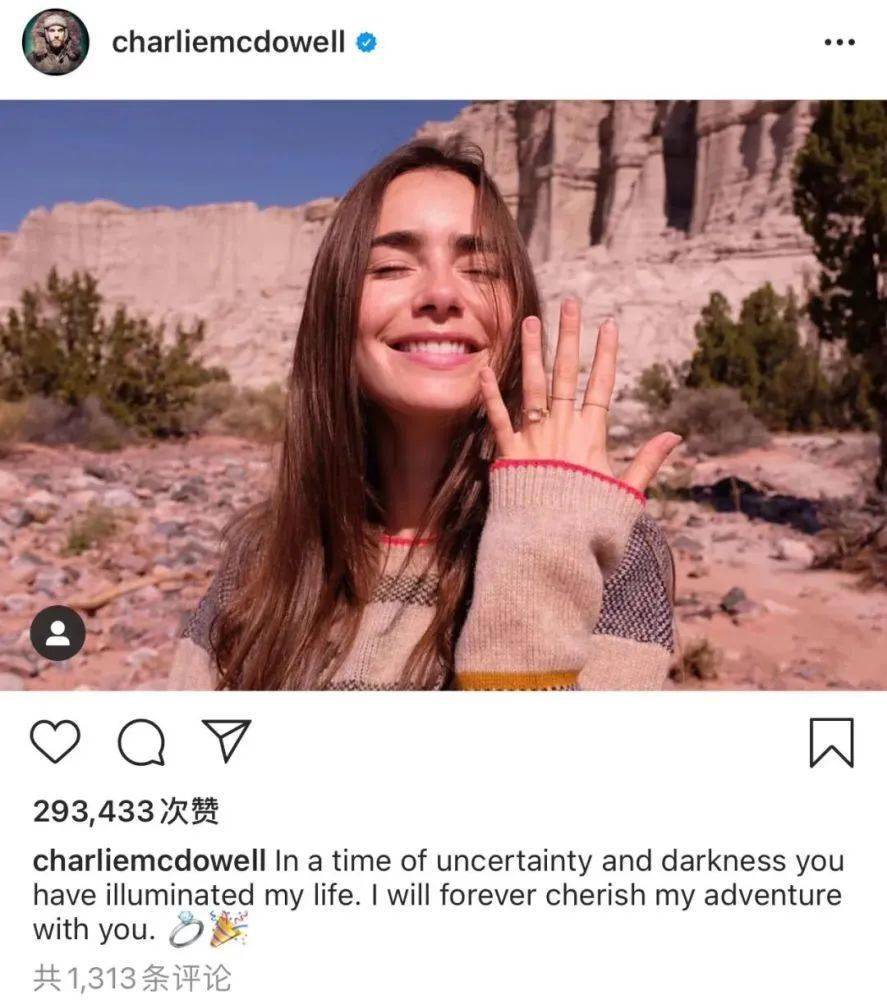887x1000 pixels.
Task: Tap the caption text about uncertainty and darkness
Action: coord(439,895)
